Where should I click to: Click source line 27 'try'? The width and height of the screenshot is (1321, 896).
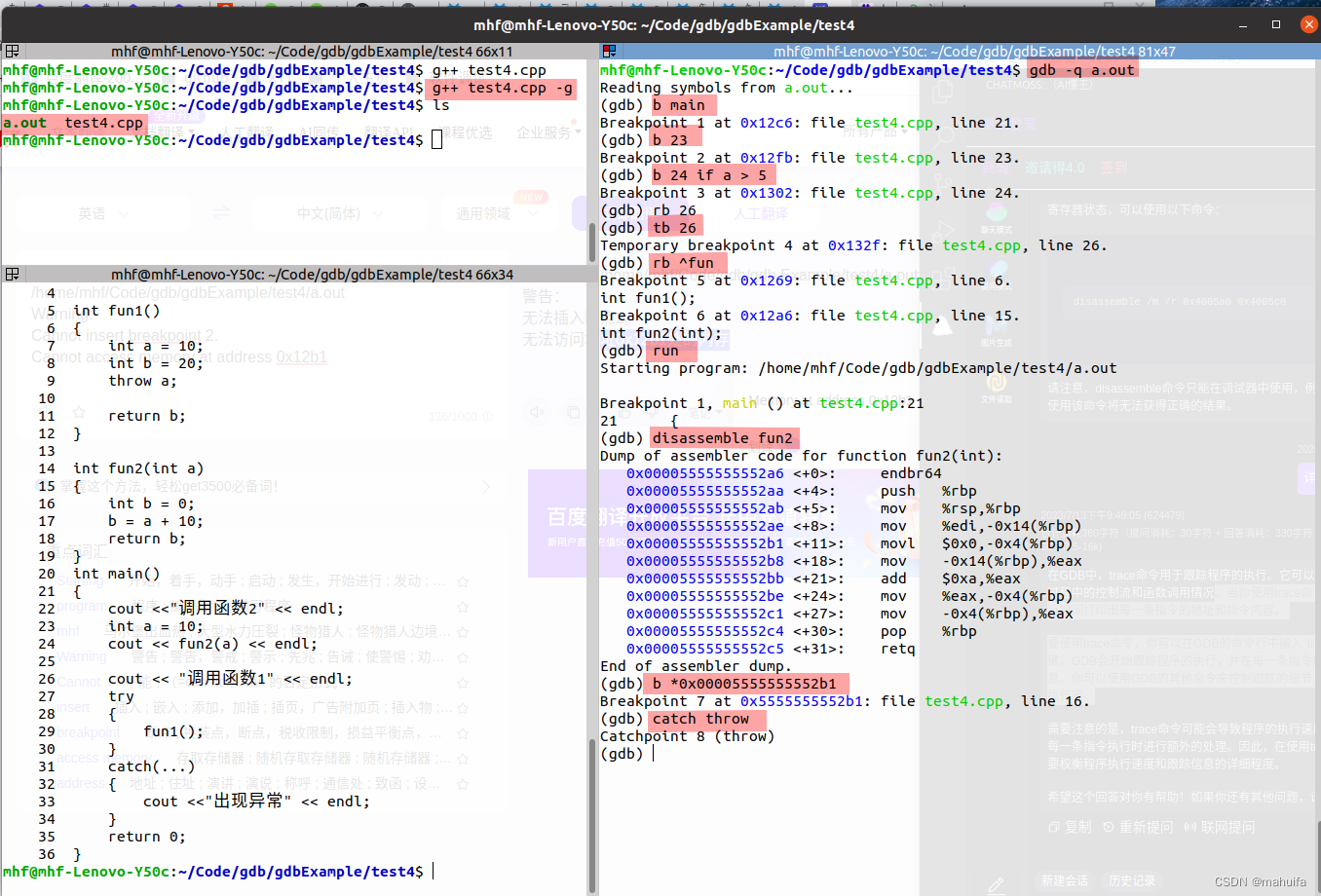click(x=122, y=696)
